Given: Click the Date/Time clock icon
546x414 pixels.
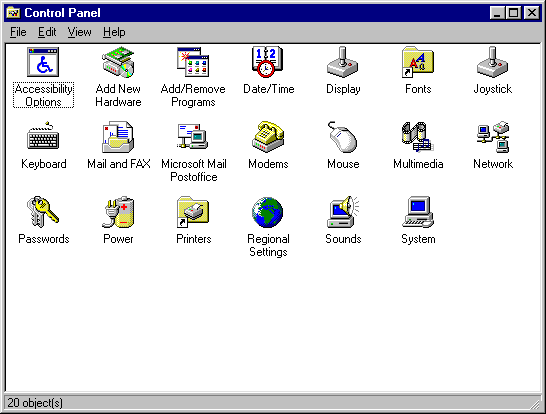Looking at the screenshot, I should click(x=268, y=62).
